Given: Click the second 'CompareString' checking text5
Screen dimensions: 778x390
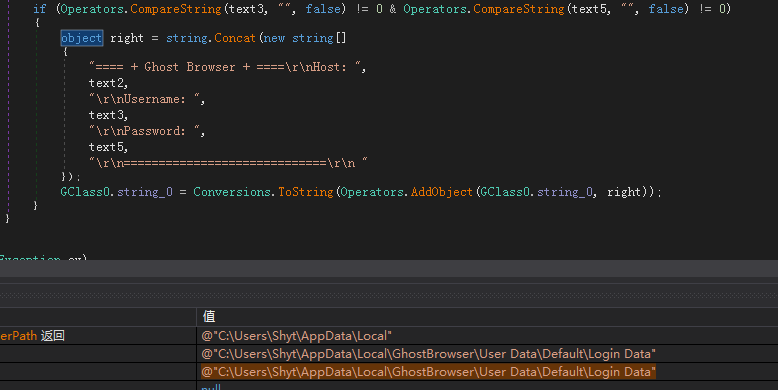Looking at the screenshot, I should [x=519, y=9].
